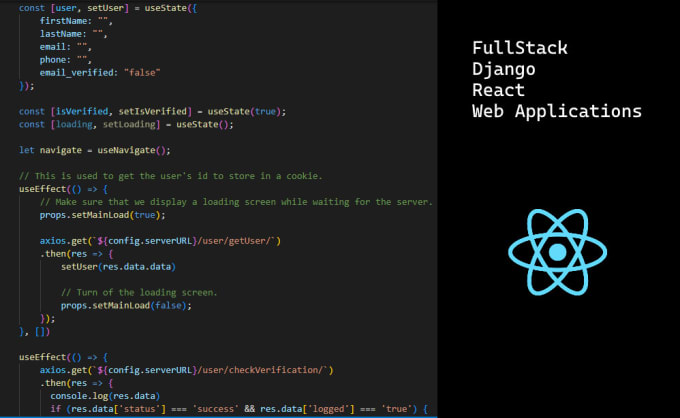Click the axios.get line with '/user/getUser/'
Image resolution: width=680 pixels, height=418 pixels.
[x=160, y=241]
